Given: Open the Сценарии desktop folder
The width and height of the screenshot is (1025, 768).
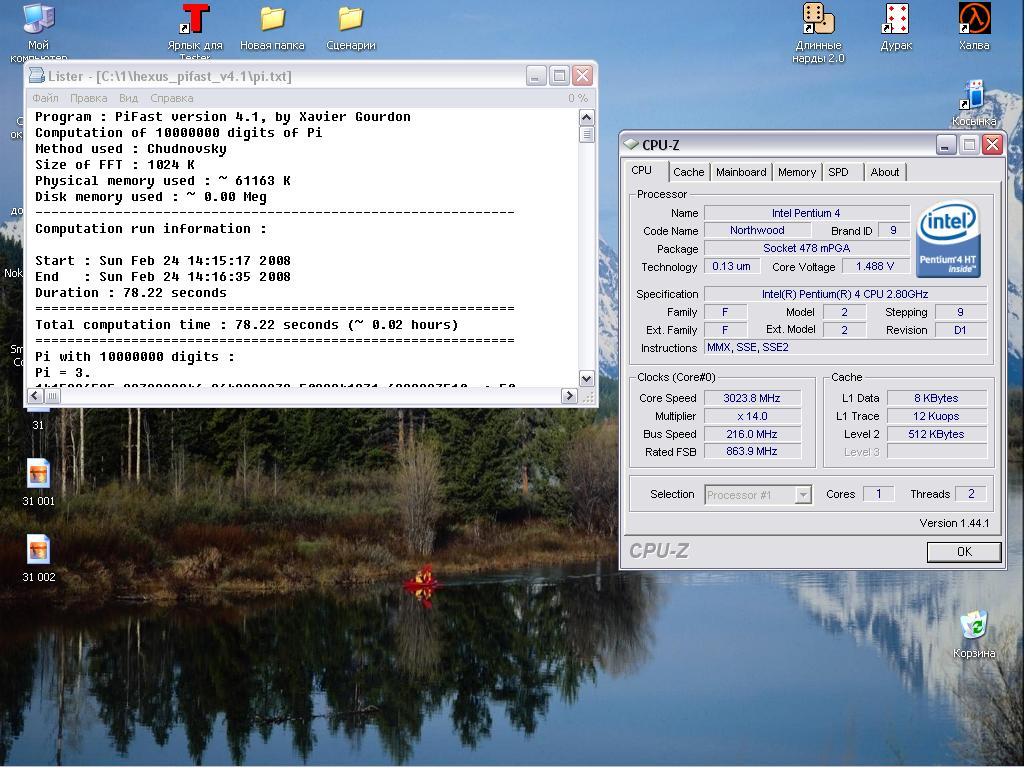Looking at the screenshot, I should pos(350,26).
